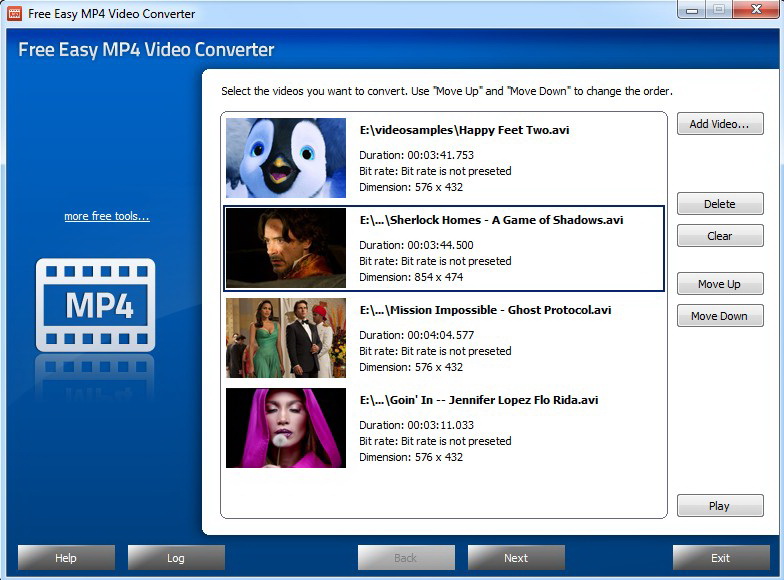
Task: Click Sherlock Homes' Bit rate line
Action: pyautogui.click(x=436, y=261)
